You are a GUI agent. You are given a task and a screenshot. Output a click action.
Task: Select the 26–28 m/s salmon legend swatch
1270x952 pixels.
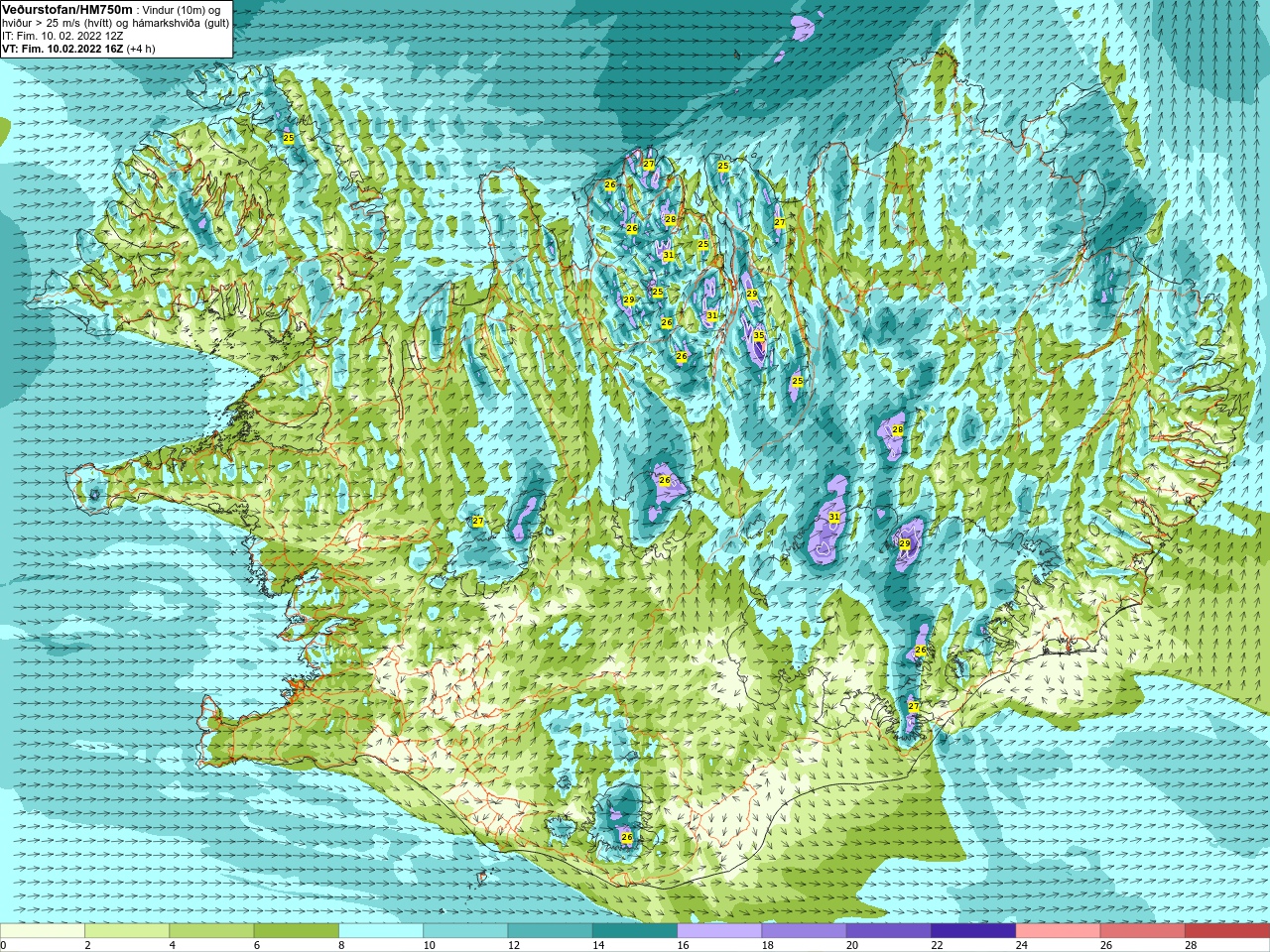1142,931
